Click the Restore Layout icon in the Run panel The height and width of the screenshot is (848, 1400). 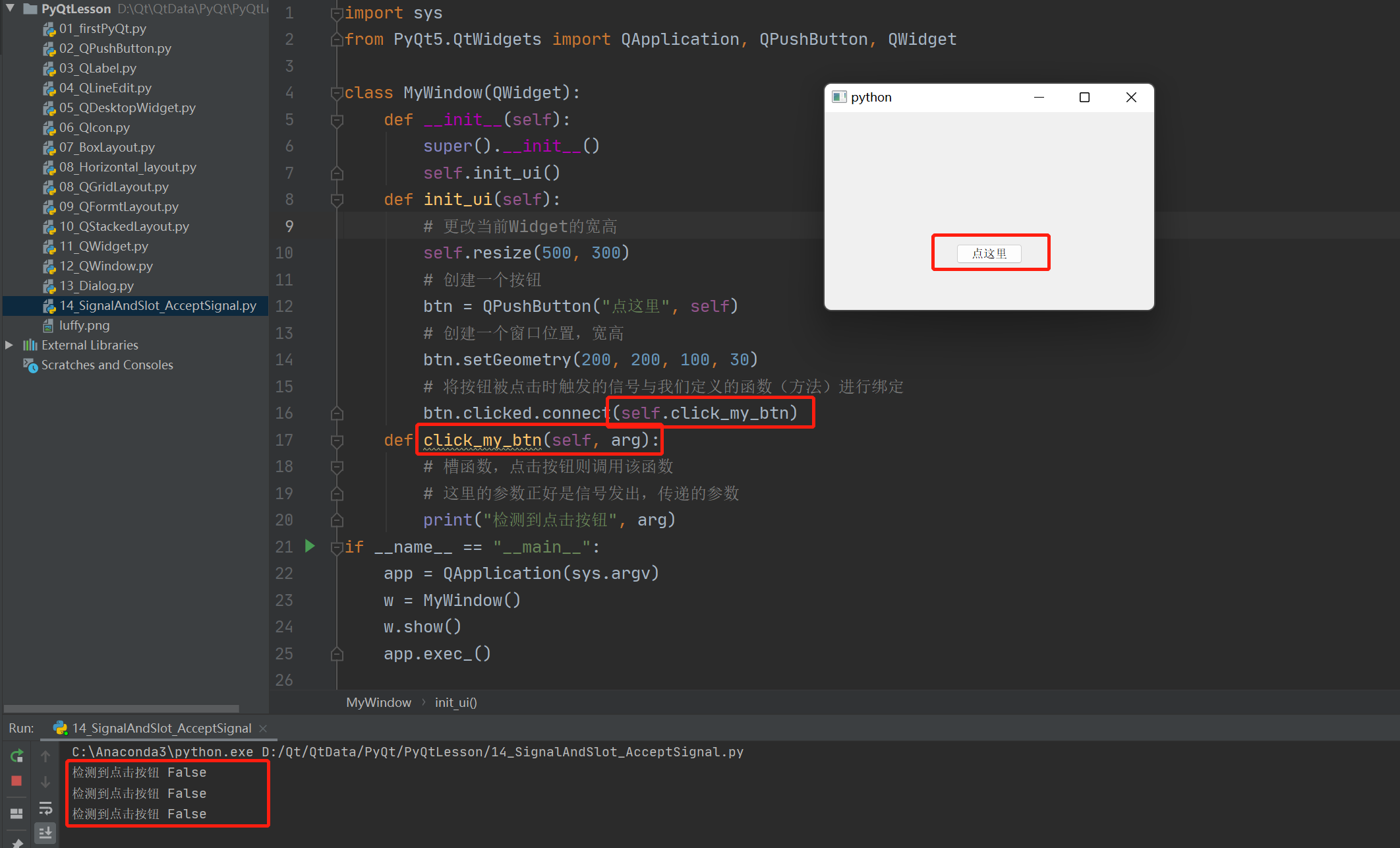[17, 814]
